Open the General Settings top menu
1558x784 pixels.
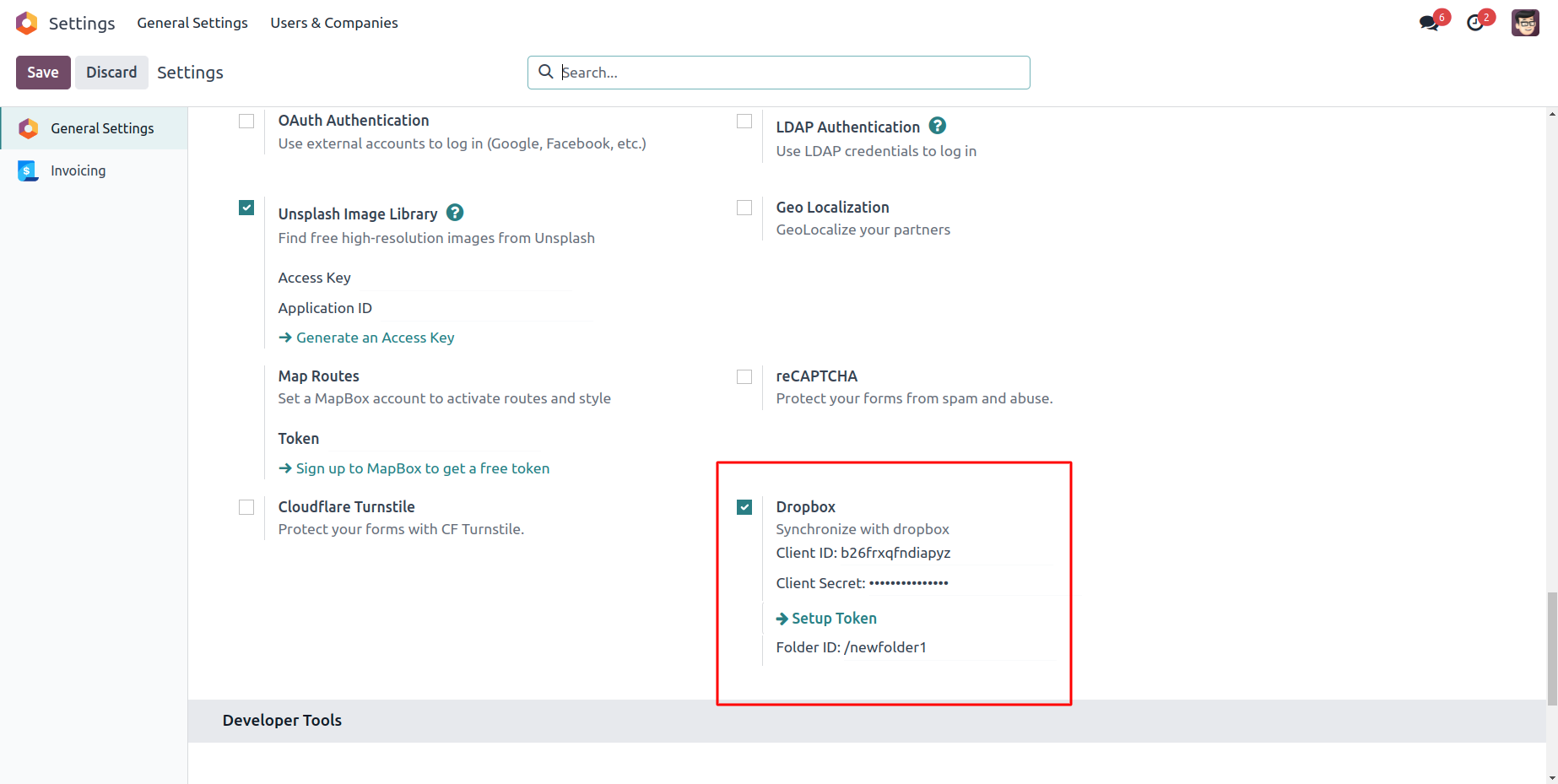click(x=192, y=23)
